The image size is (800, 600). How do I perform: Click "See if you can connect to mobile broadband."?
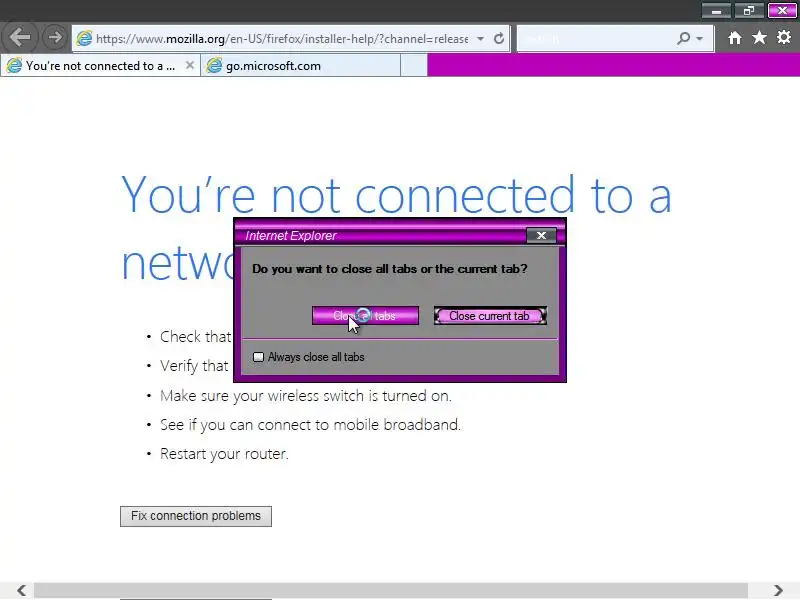pos(310,424)
